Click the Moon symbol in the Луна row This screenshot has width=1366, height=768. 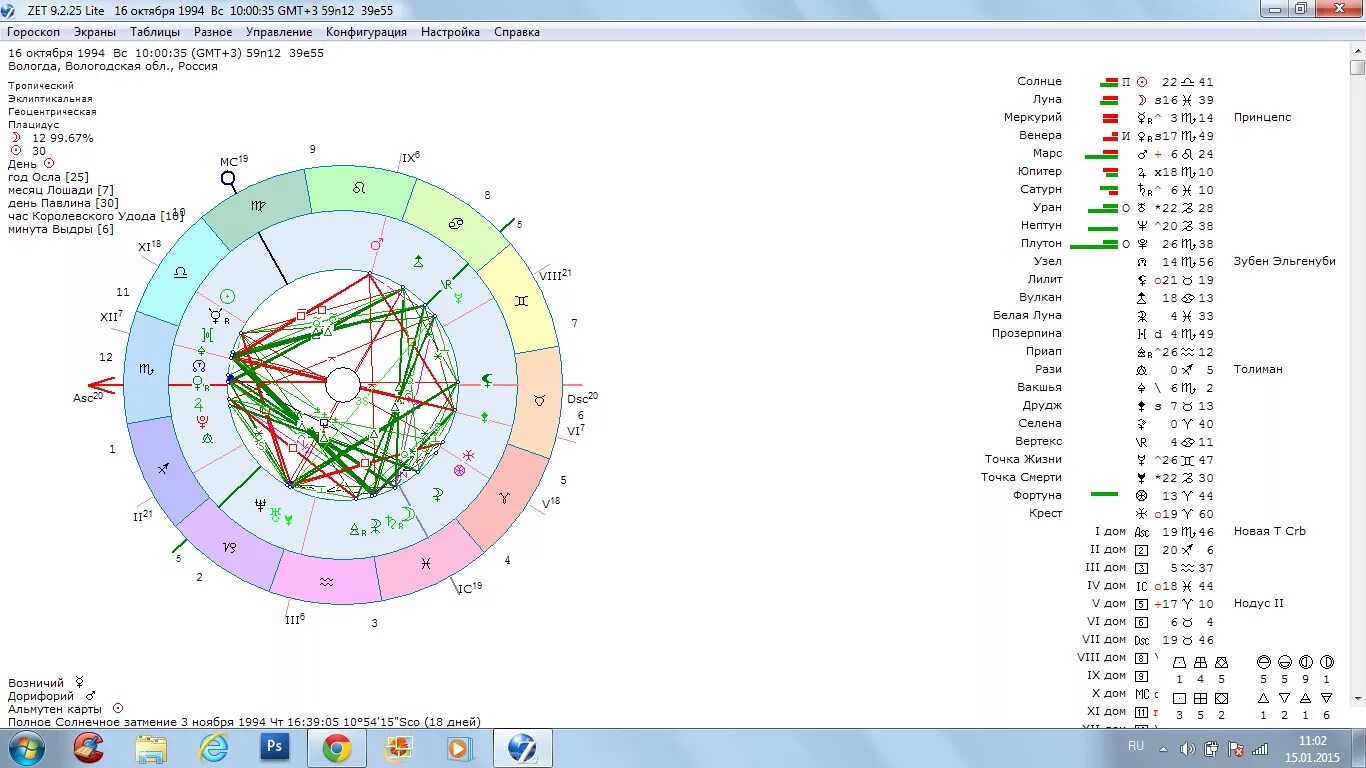[x=1142, y=100]
